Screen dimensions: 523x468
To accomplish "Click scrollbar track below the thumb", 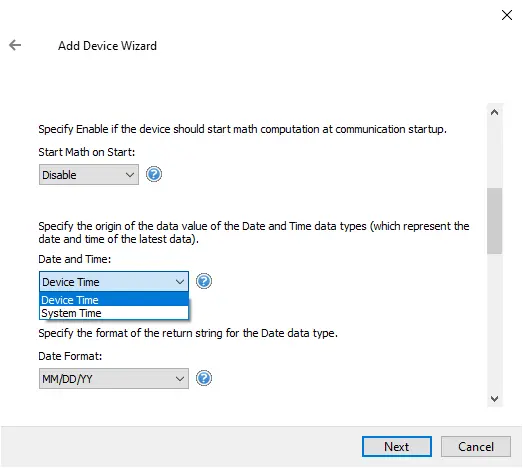I will pos(494,322).
